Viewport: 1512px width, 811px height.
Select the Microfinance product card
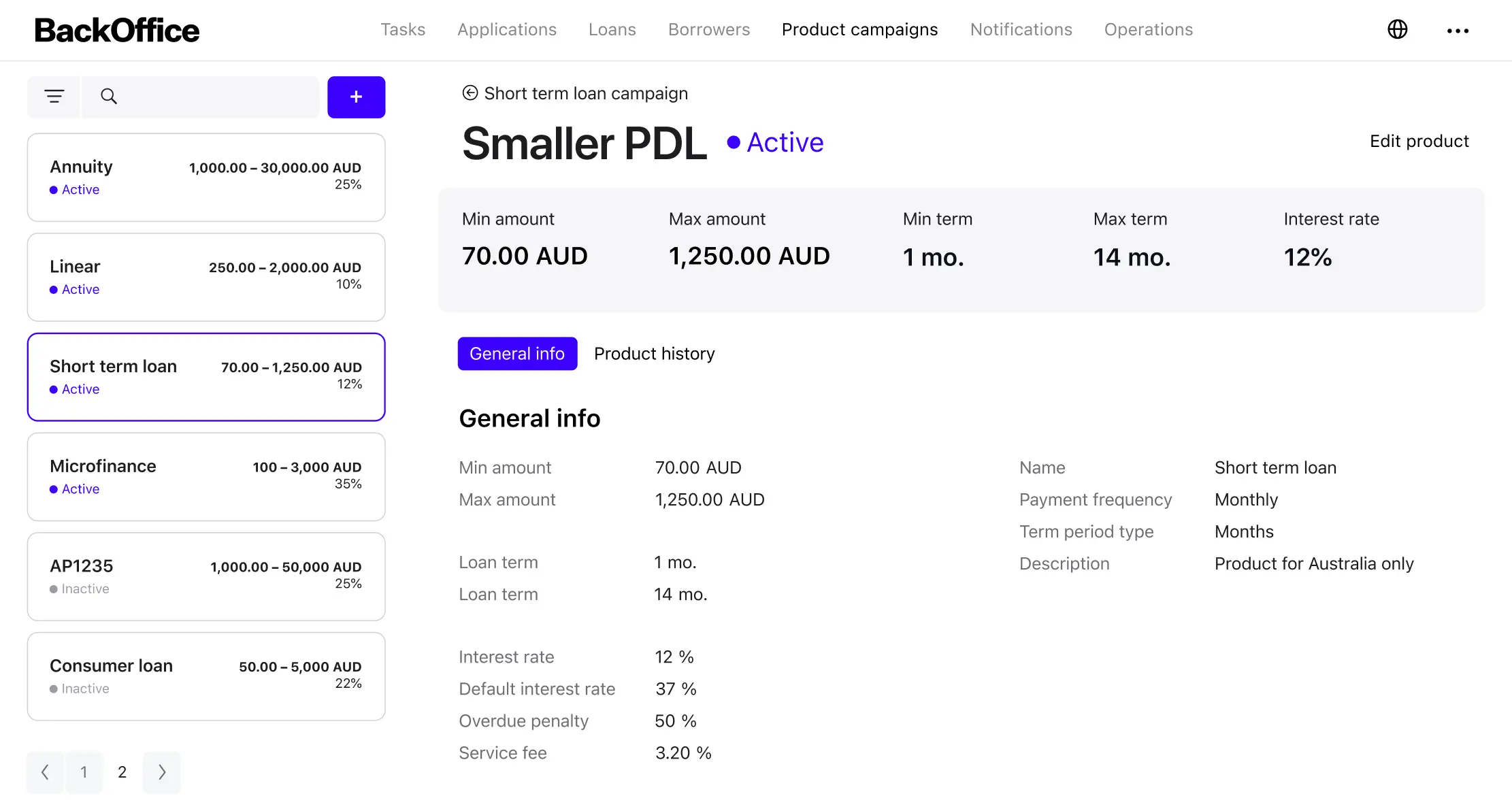[206, 476]
